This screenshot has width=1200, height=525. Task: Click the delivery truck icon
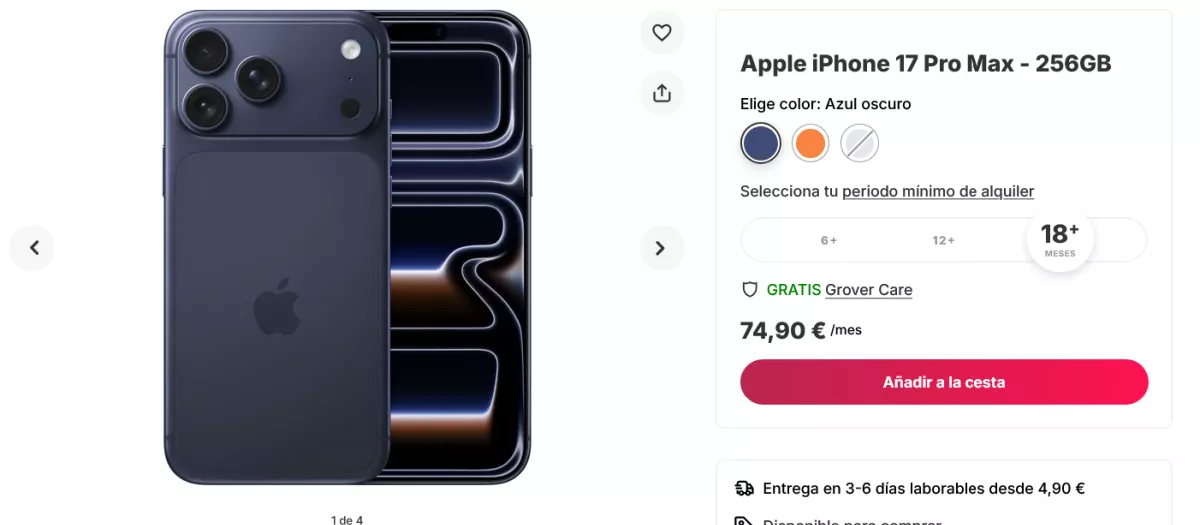click(x=744, y=489)
